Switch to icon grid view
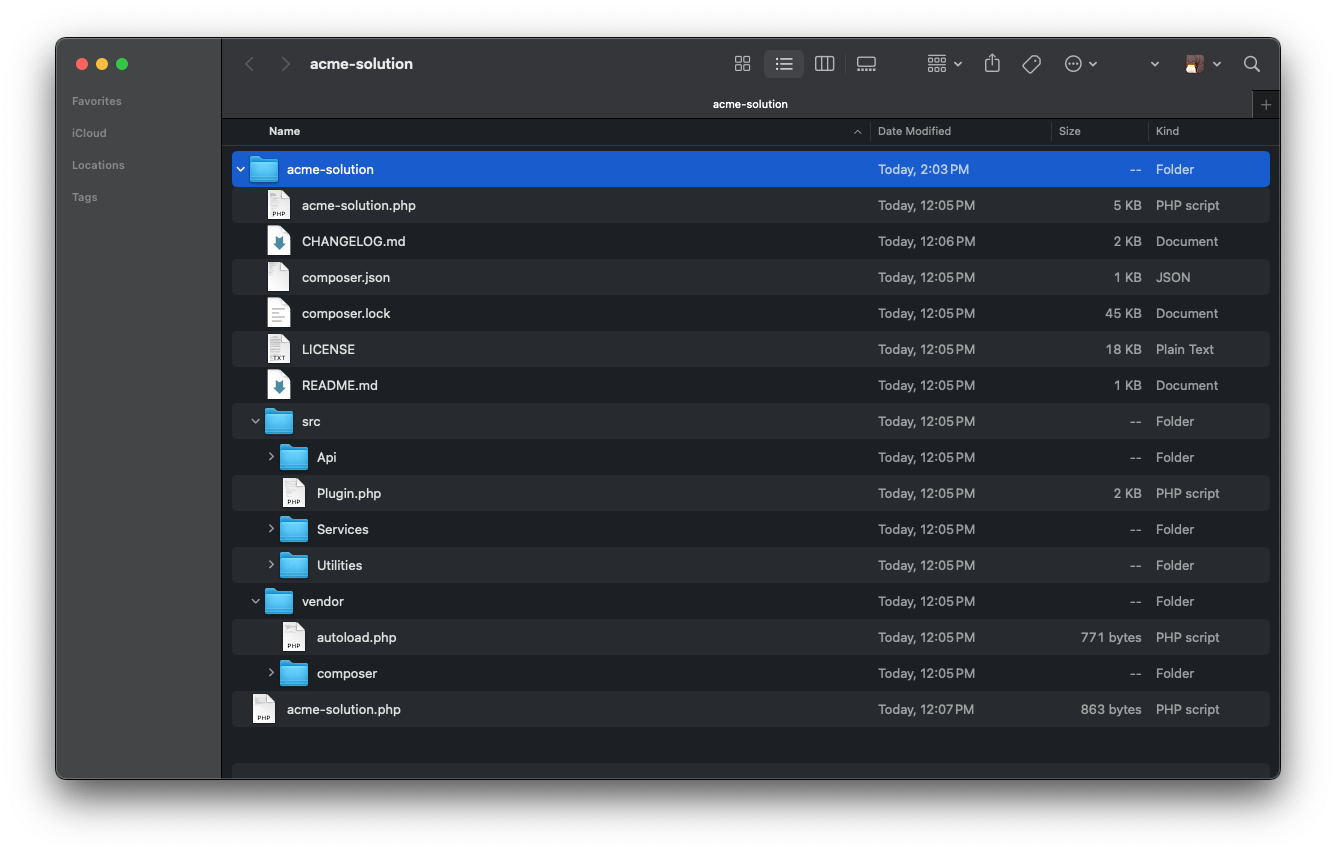Image resolution: width=1336 pixels, height=853 pixels. click(x=742, y=63)
